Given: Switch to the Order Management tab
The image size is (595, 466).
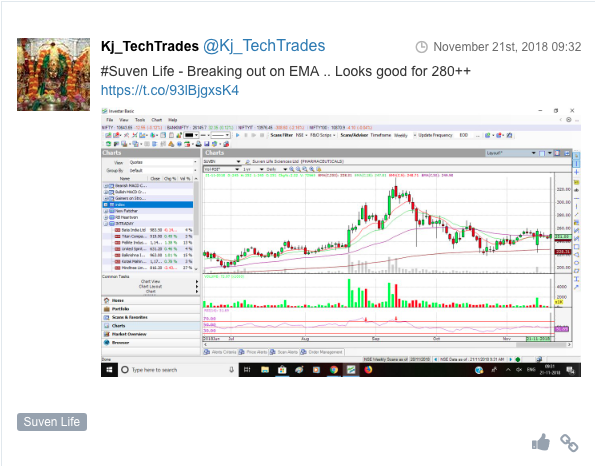Looking at the screenshot, I should click(322, 352).
